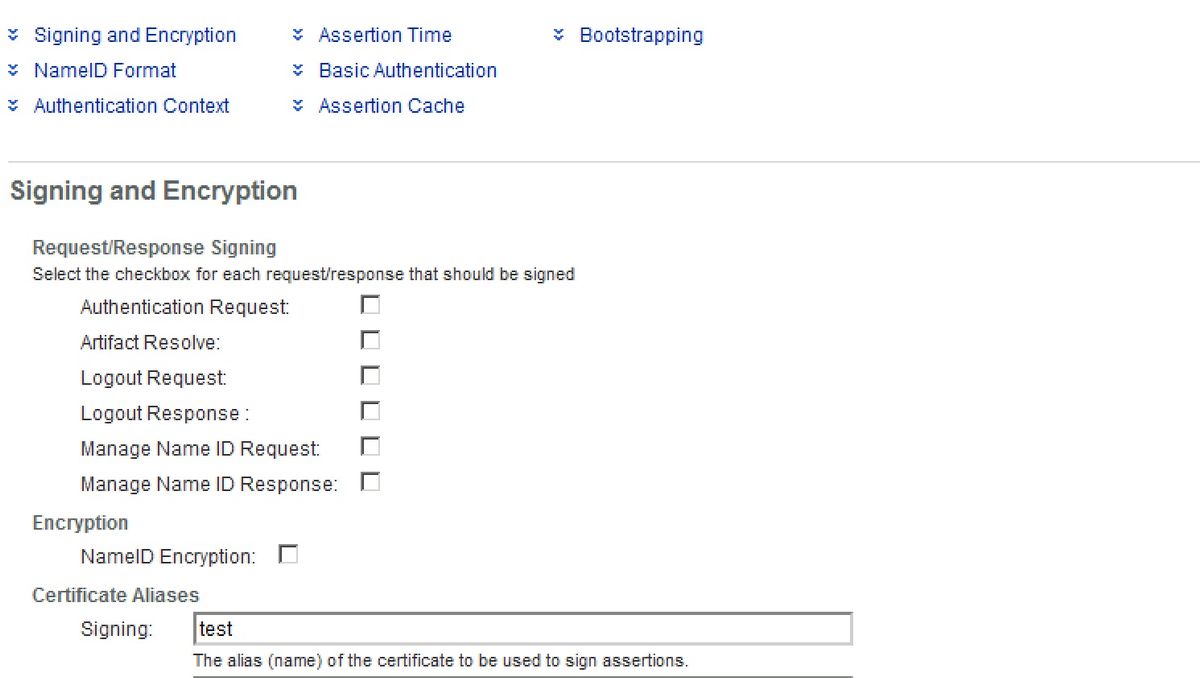Enable Authentication Request signing
The image size is (1200, 678).
click(370, 305)
